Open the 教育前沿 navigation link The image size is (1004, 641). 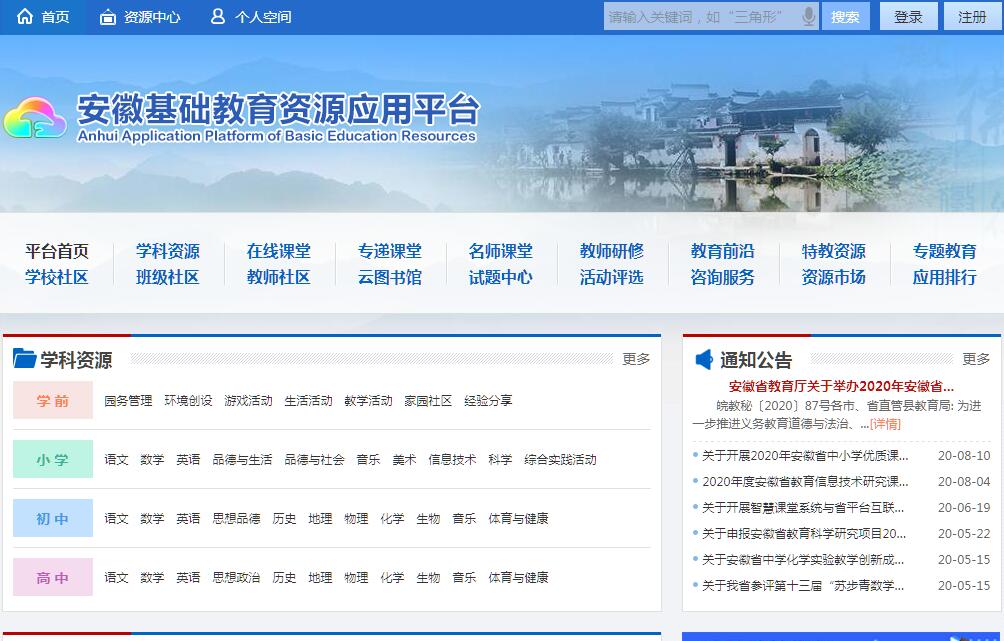point(722,251)
